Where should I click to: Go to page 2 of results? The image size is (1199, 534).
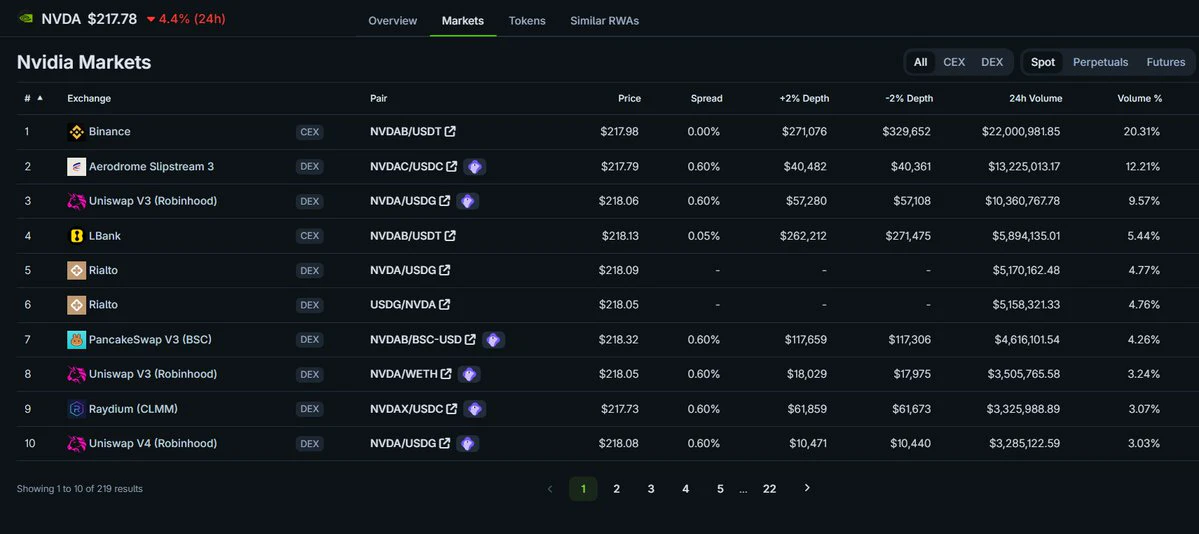(x=616, y=489)
